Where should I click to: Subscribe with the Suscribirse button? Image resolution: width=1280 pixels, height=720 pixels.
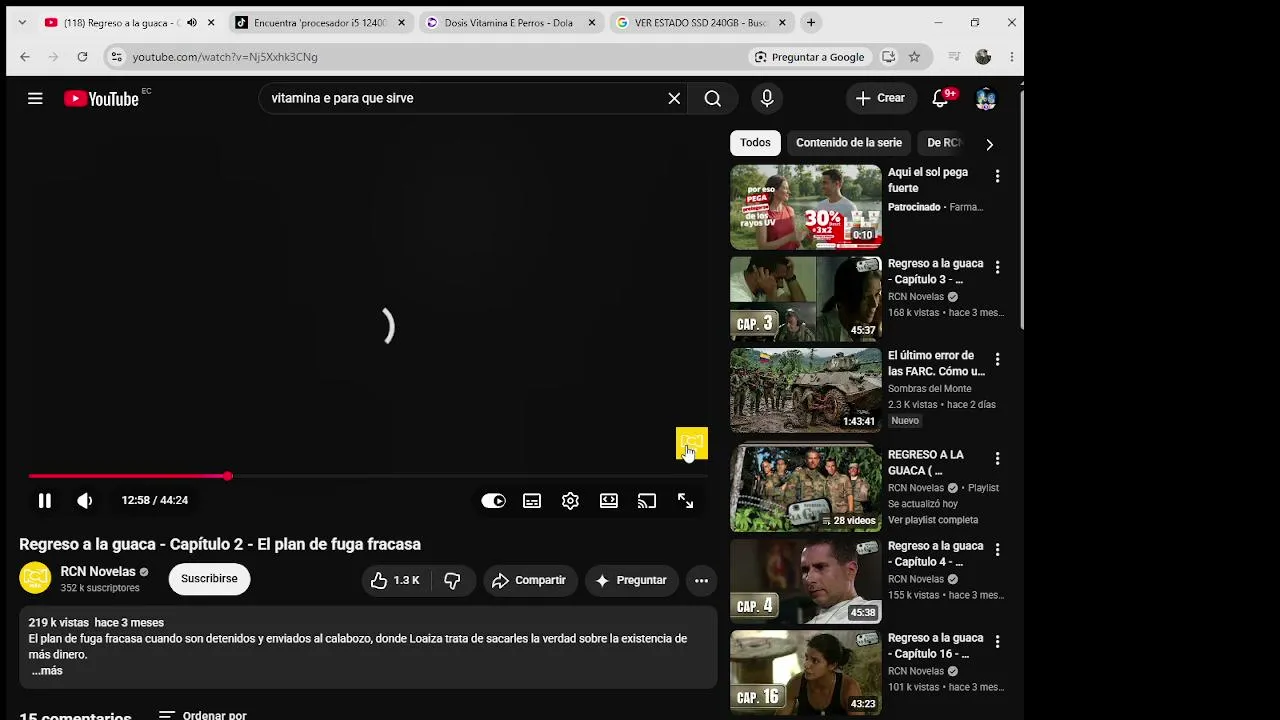(x=209, y=579)
